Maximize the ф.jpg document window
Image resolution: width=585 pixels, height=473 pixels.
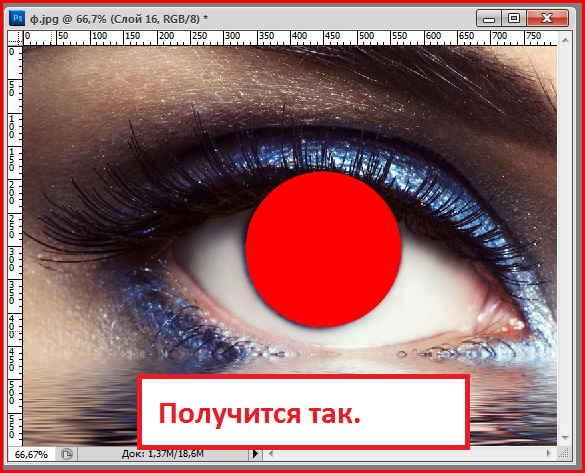514,18
